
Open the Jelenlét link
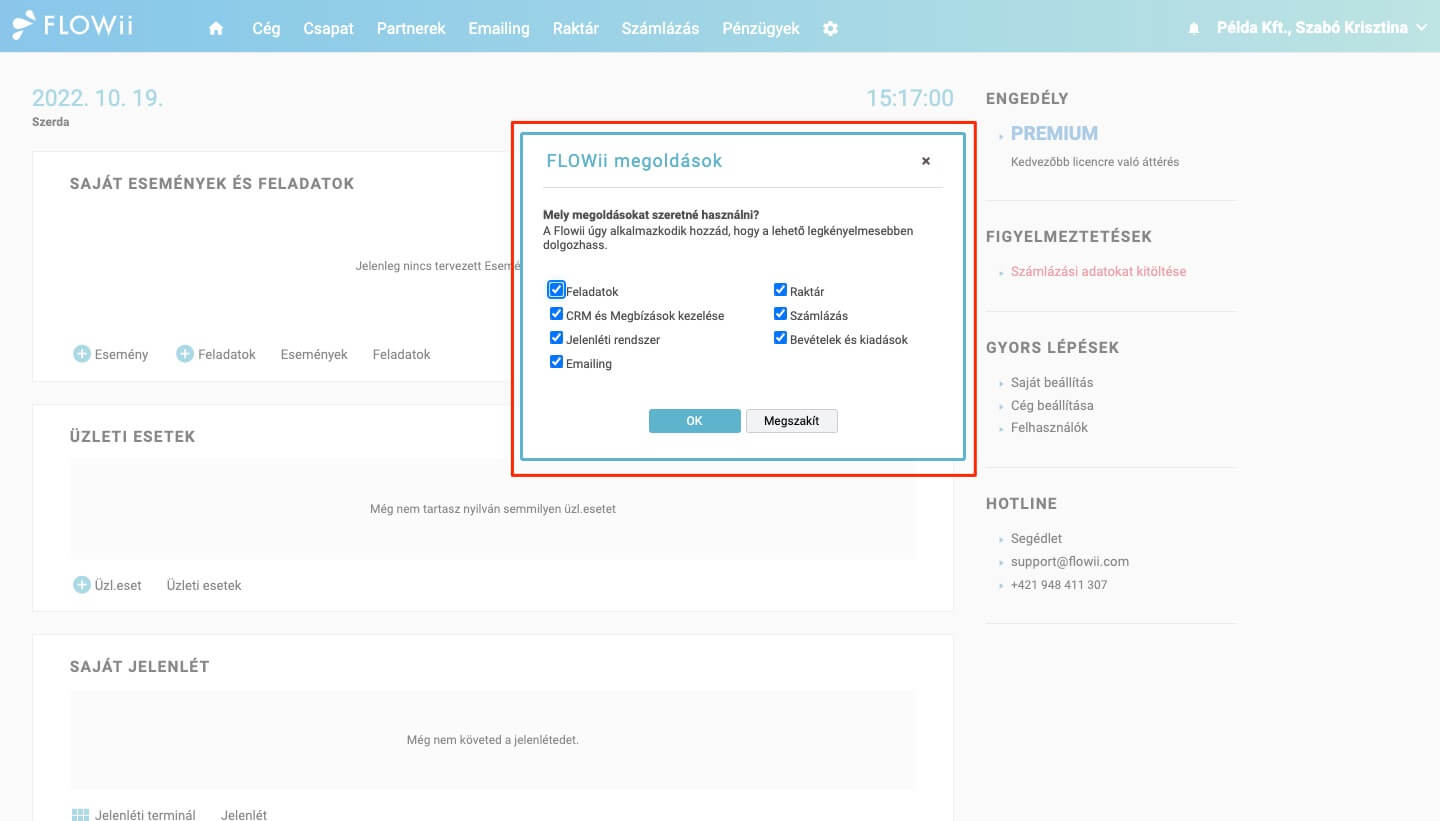pos(244,815)
